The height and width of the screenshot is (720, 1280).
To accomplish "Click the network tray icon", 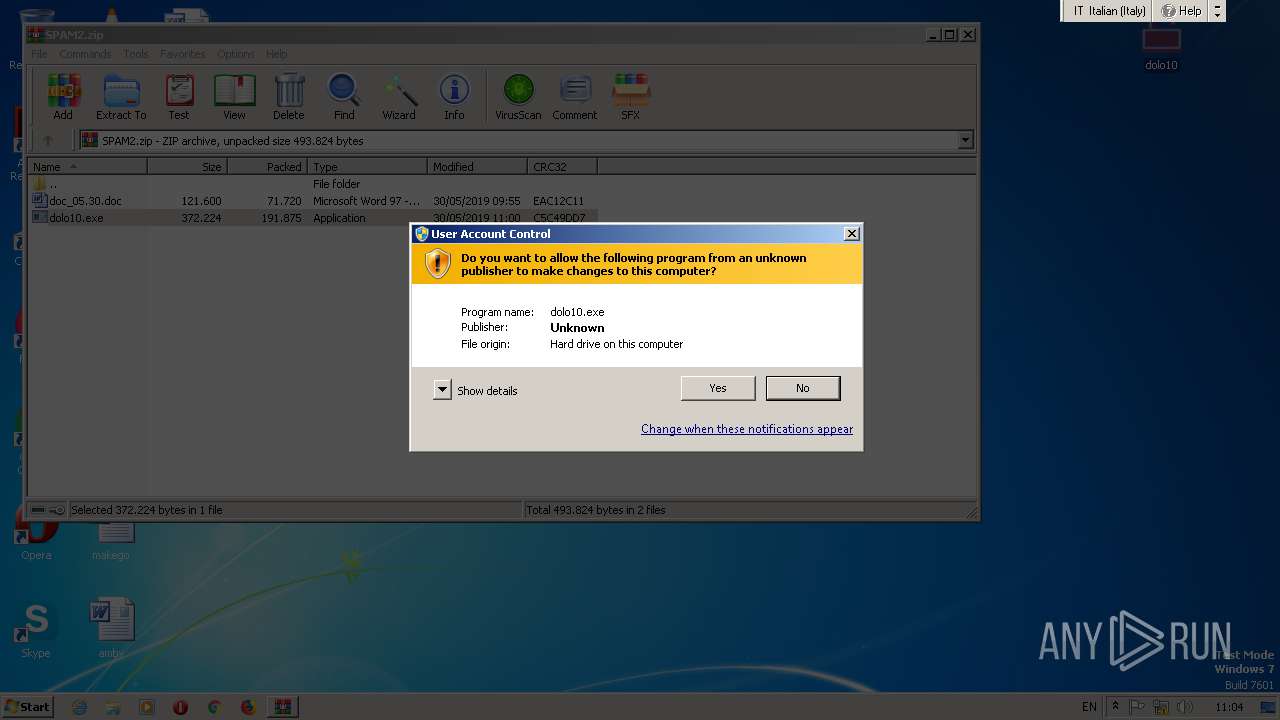I will point(1161,707).
